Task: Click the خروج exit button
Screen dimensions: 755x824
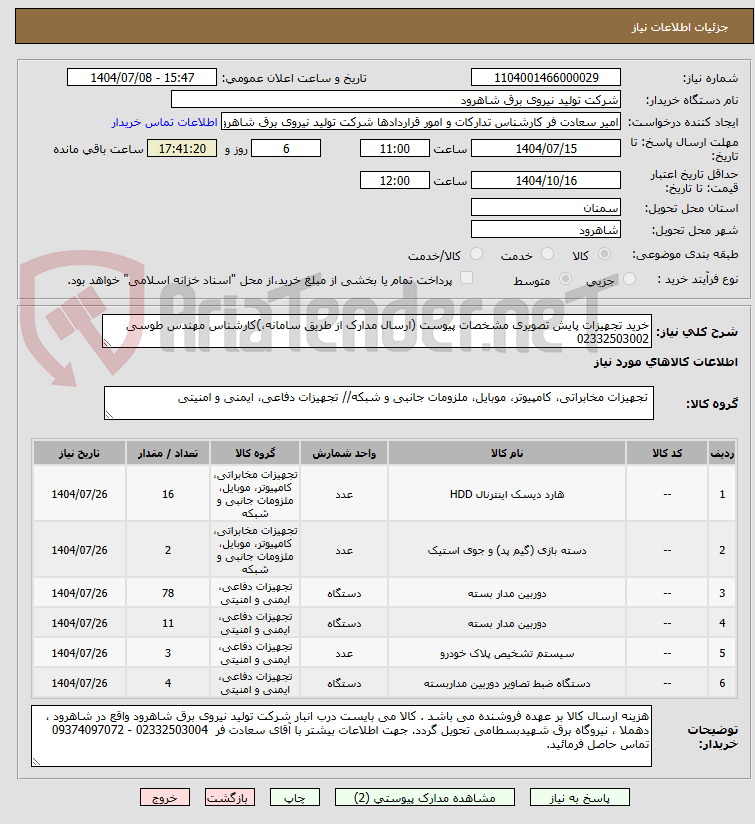Action: tap(164, 798)
